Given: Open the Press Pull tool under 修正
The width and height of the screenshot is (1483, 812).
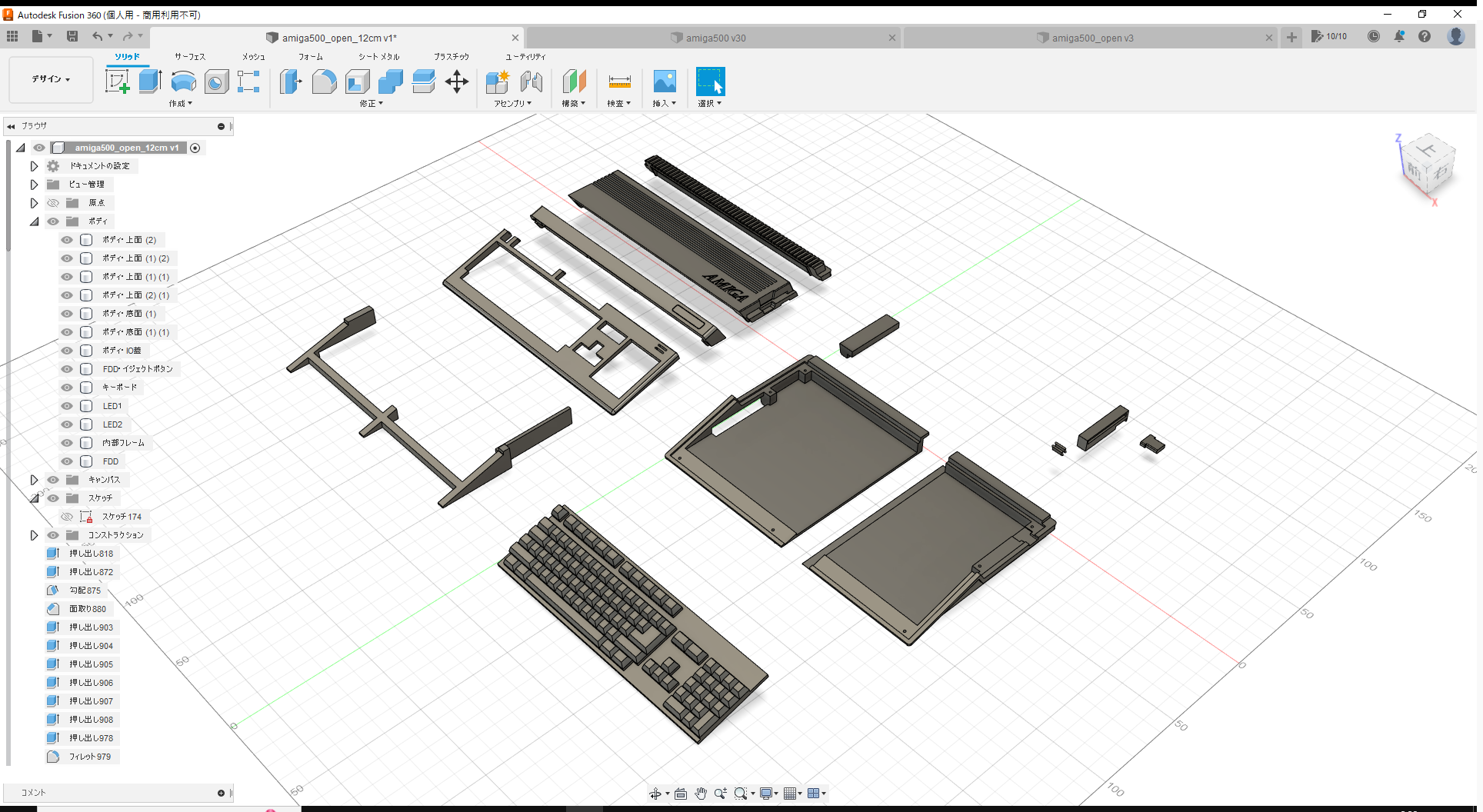Looking at the screenshot, I should point(291,82).
